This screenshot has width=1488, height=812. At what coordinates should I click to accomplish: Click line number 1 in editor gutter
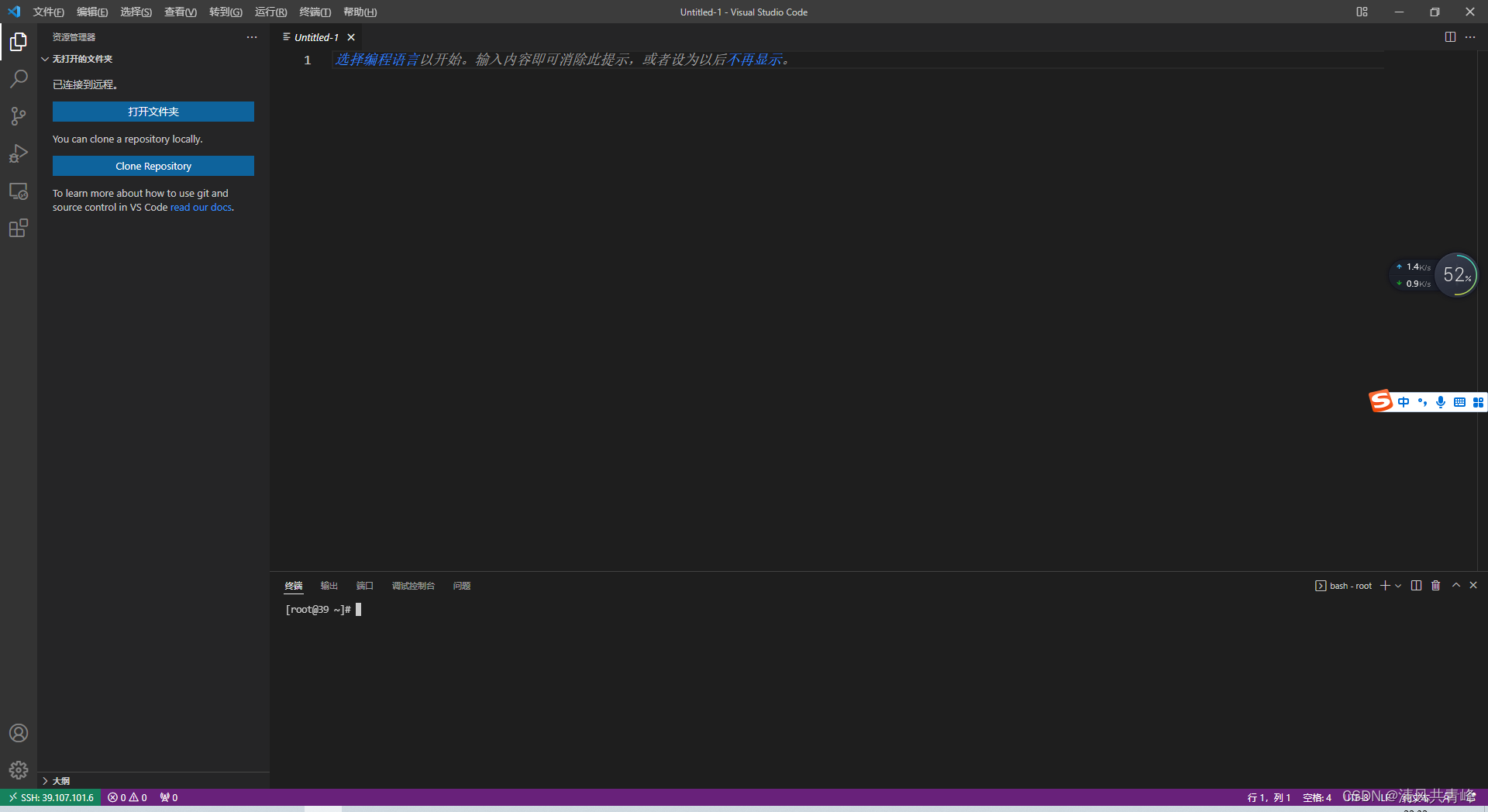tap(308, 60)
